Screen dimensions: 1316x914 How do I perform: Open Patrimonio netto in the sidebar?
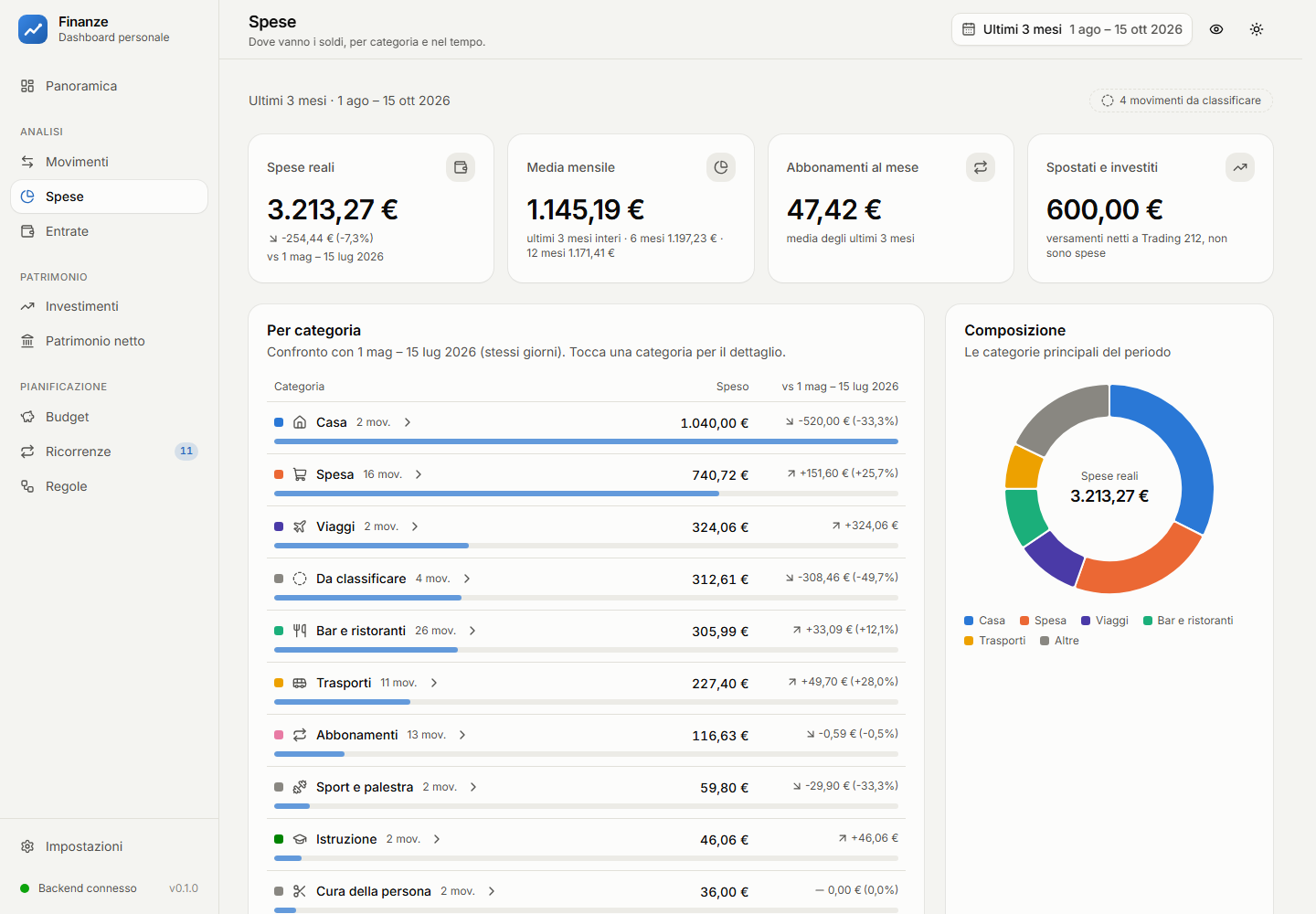tap(109, 341)
